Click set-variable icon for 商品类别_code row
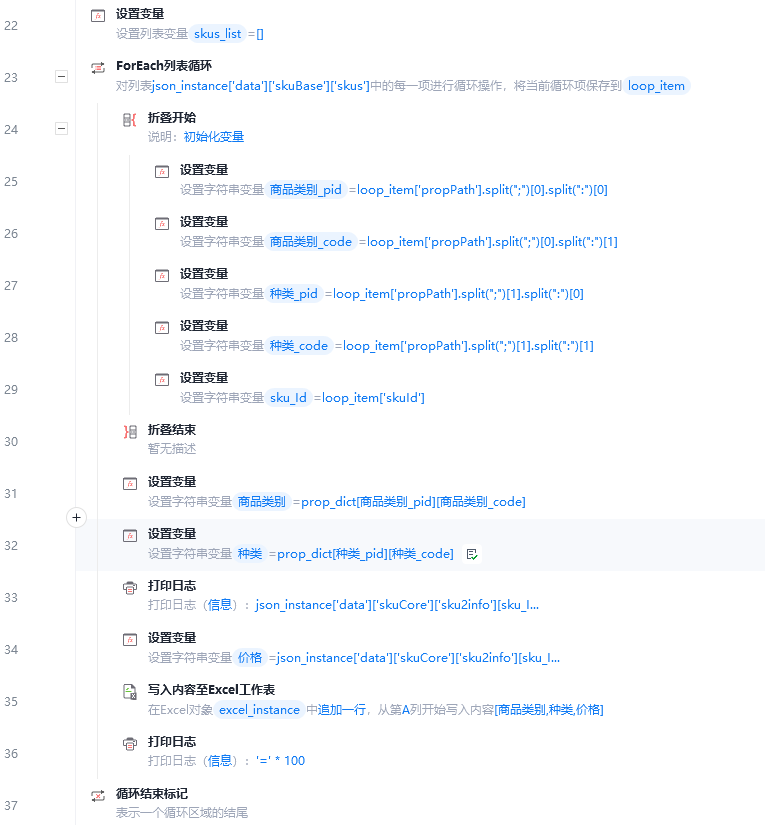The width and height of the screenshot is (765, 825). coord(162,224)
